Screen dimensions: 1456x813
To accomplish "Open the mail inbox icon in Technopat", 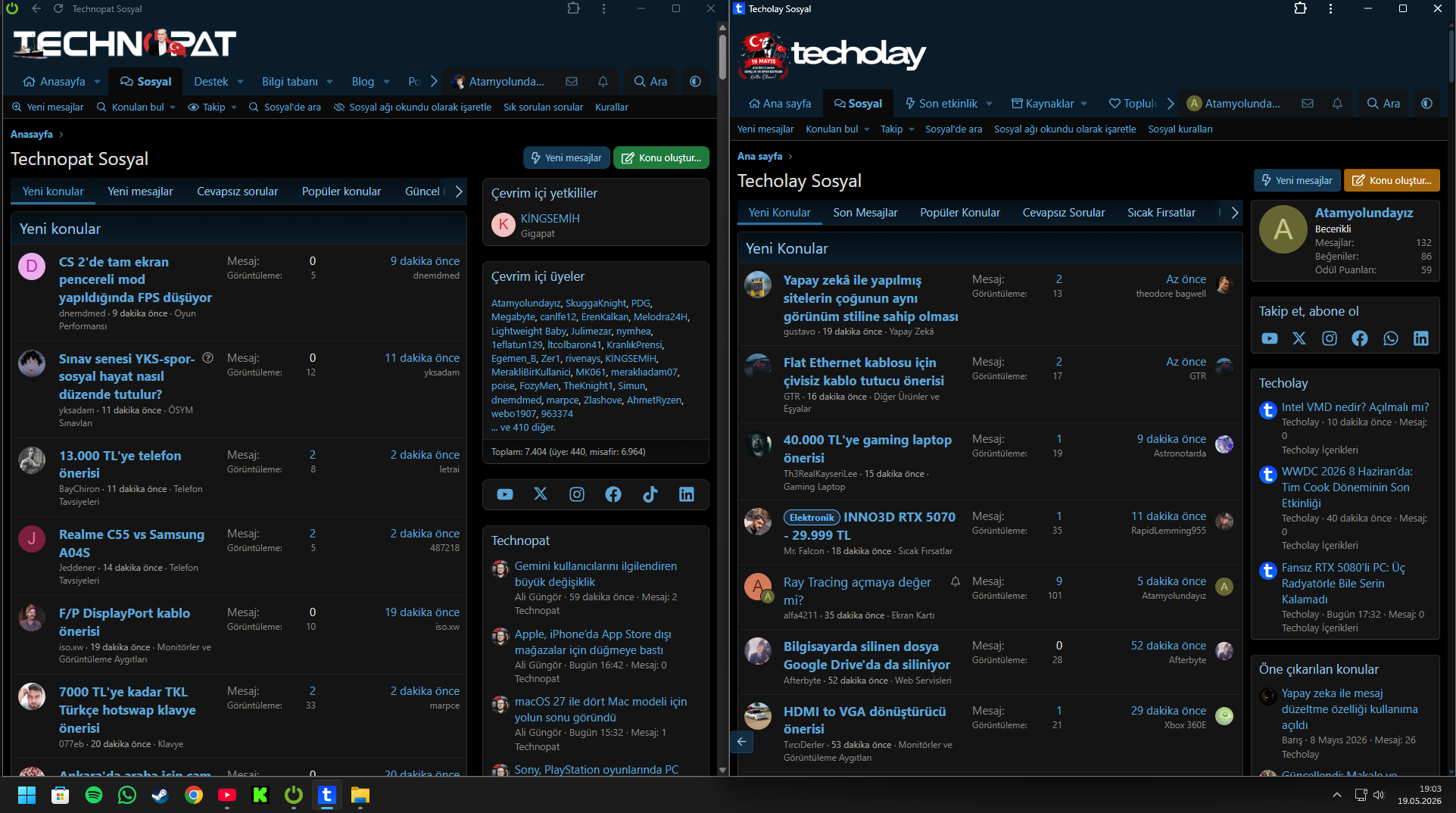I will coord(572,82).
